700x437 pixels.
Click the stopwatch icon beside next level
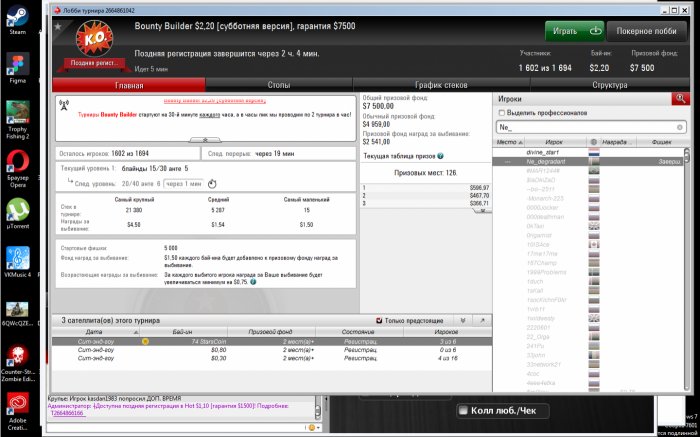pos(212,183)
